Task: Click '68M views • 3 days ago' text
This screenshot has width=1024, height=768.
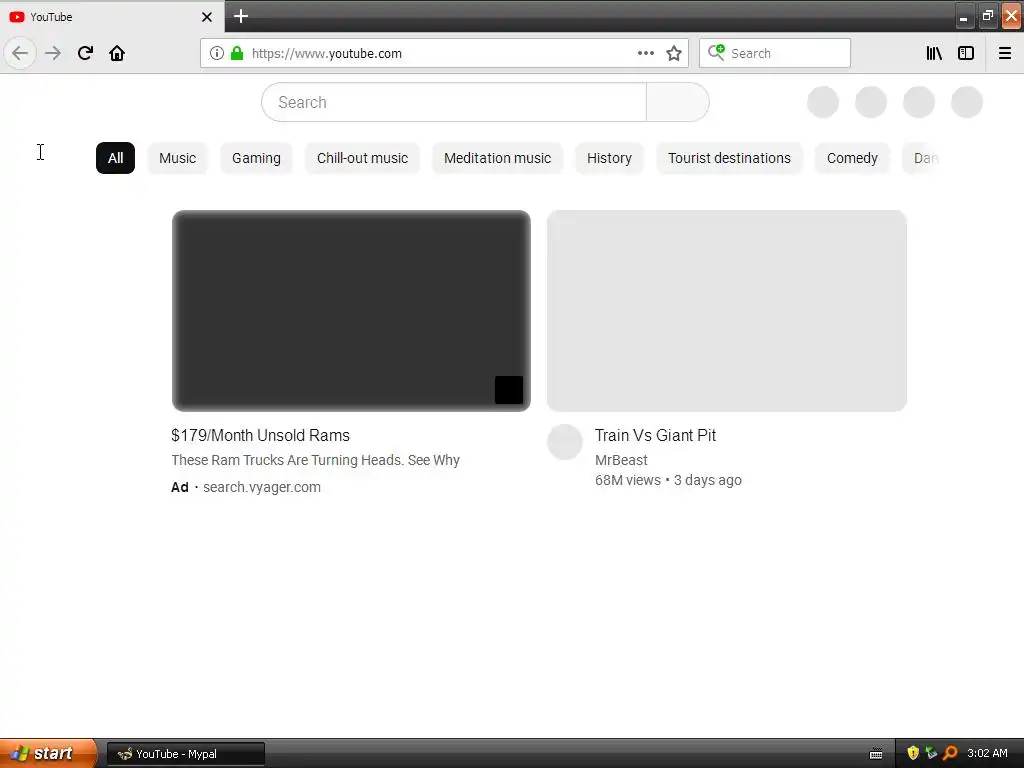Action: tap(668, 480)
